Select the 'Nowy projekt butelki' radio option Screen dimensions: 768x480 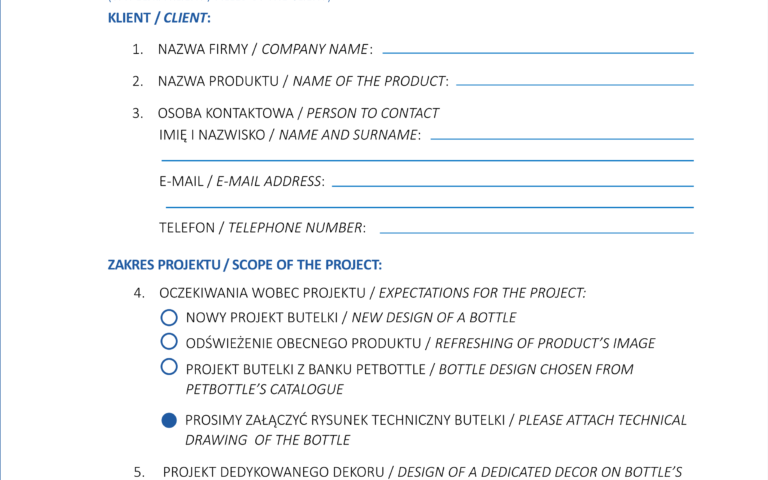(169, 318)
